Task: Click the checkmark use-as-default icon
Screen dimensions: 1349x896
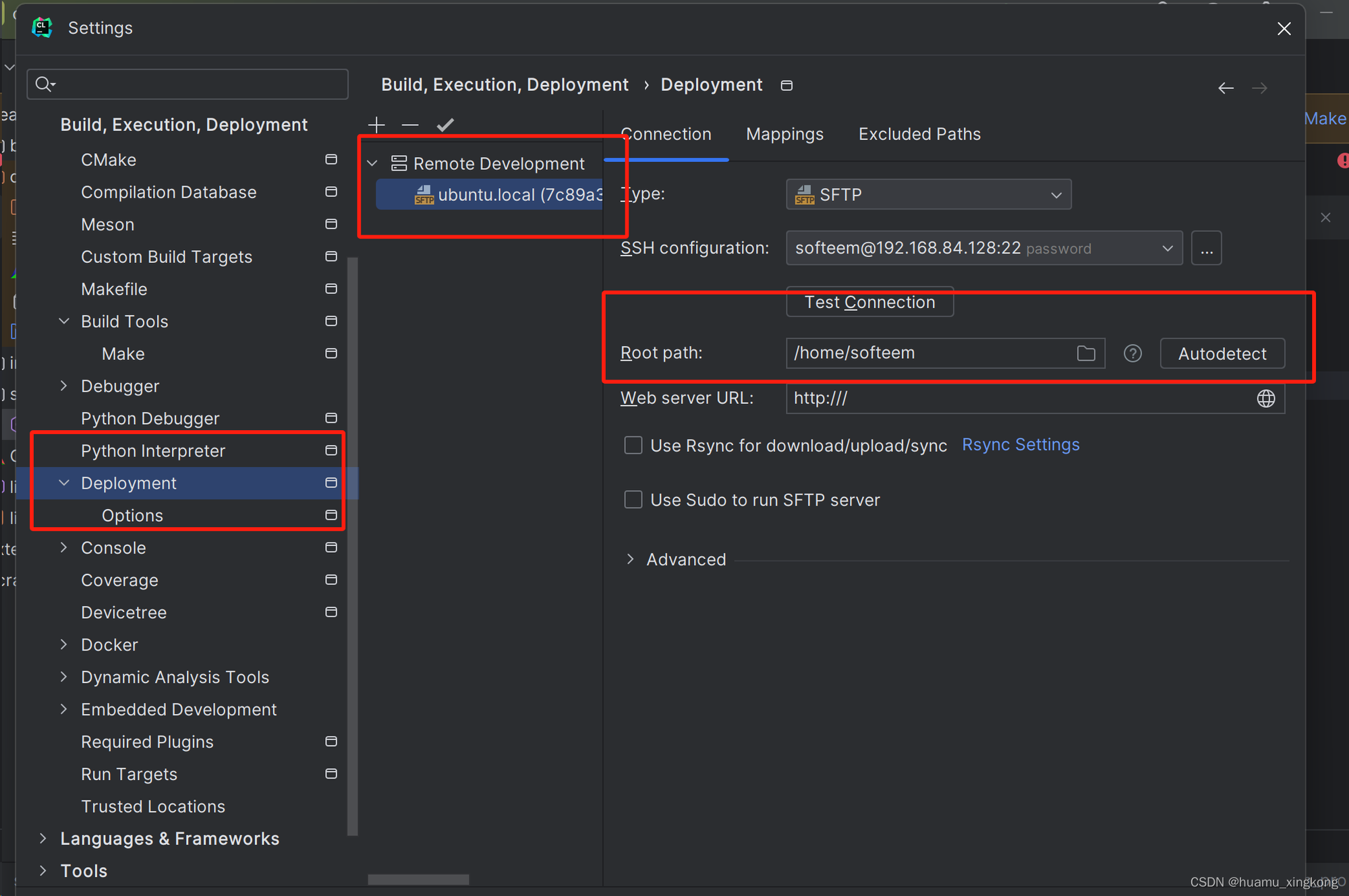Action: [x=445, y=125]
